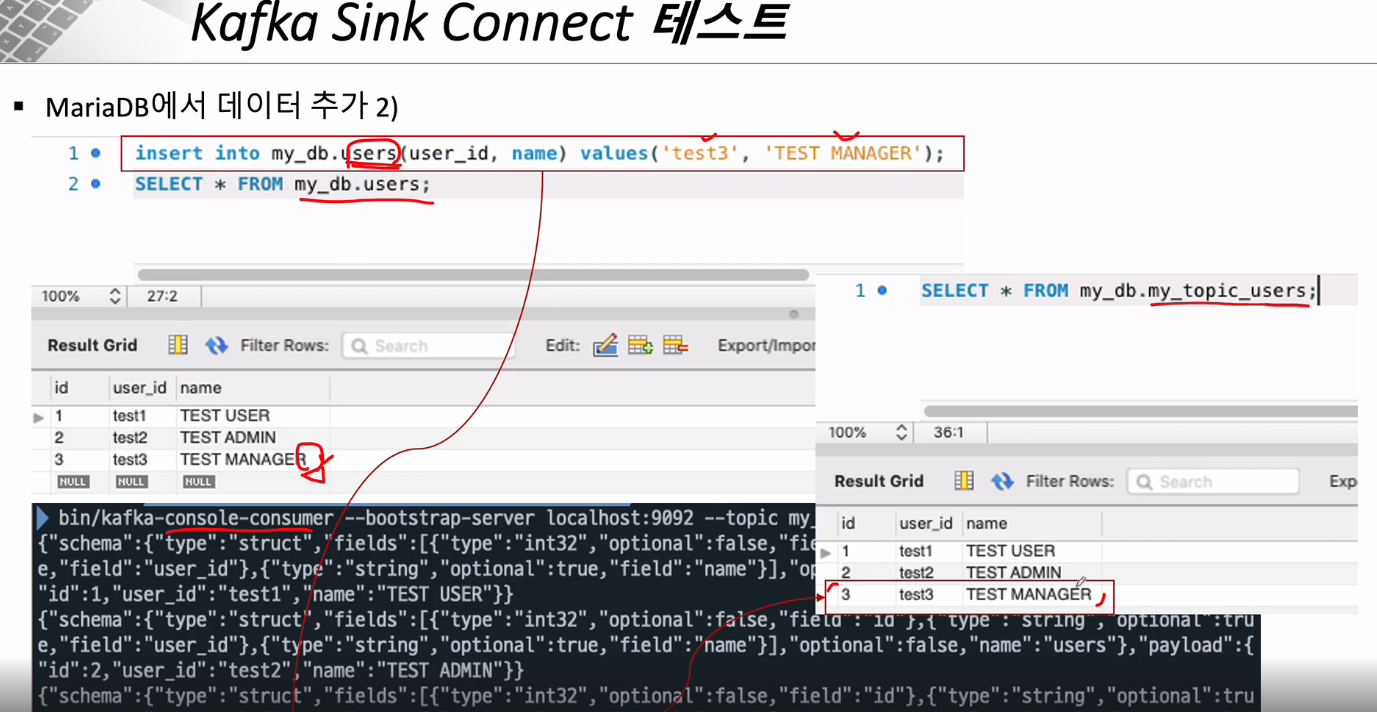Refresh the my_topic_users result grid
The width and height of the screenshot is (1377, 712).
1002,481
